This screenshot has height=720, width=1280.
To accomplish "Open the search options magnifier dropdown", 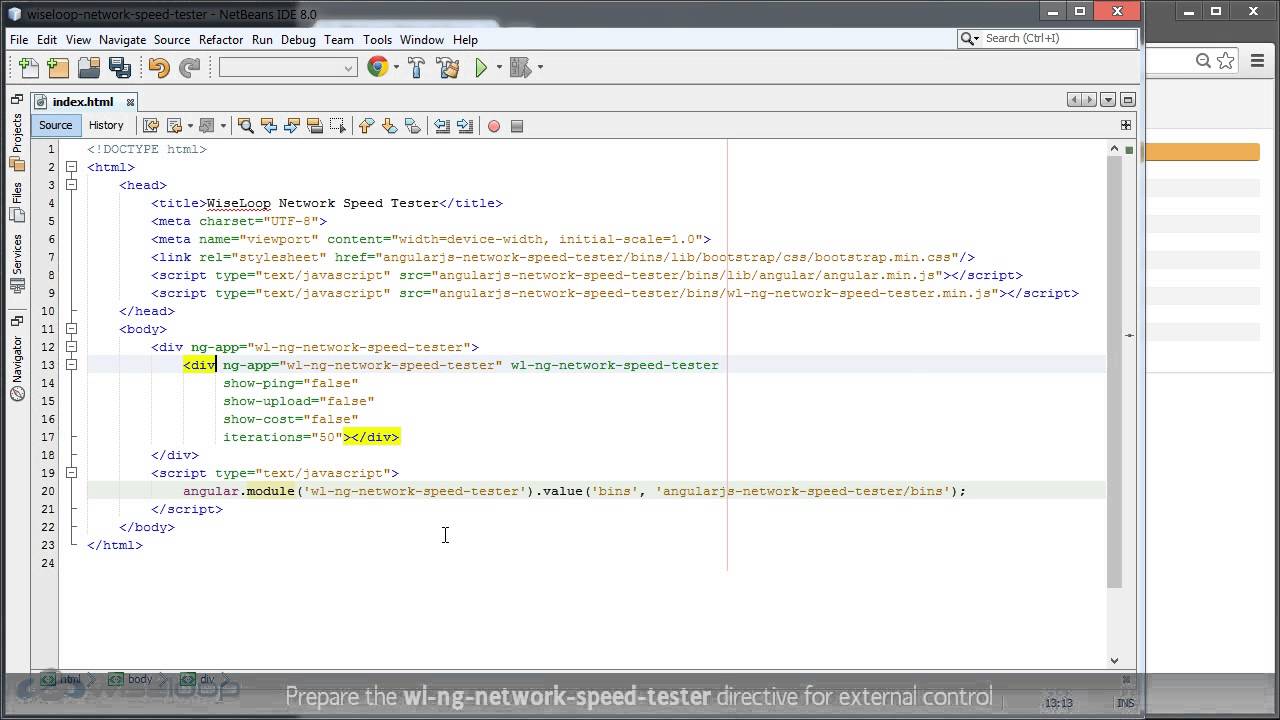I will (969, 38).
